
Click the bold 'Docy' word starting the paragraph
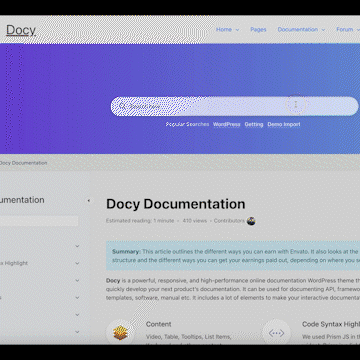point(113,281)
